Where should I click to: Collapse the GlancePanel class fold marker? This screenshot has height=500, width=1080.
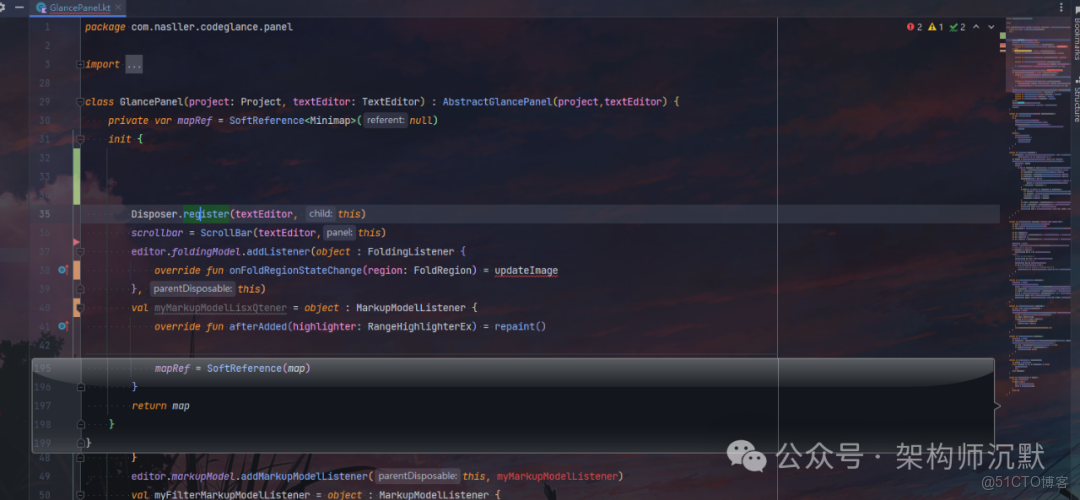(x=81, y=102)
